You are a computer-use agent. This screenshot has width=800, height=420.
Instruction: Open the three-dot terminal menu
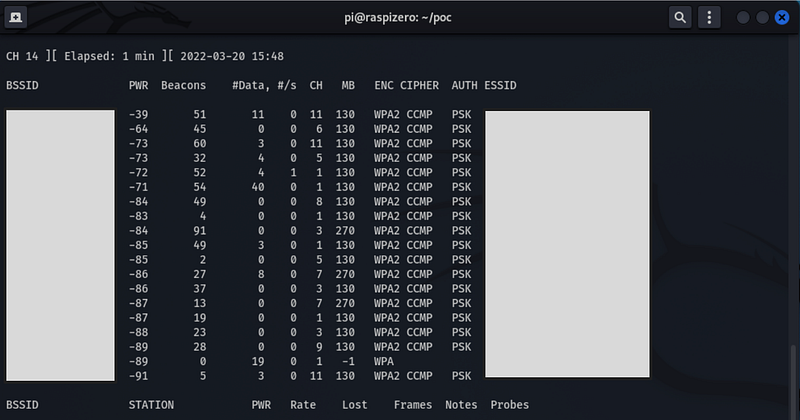[x=710, y=18]
